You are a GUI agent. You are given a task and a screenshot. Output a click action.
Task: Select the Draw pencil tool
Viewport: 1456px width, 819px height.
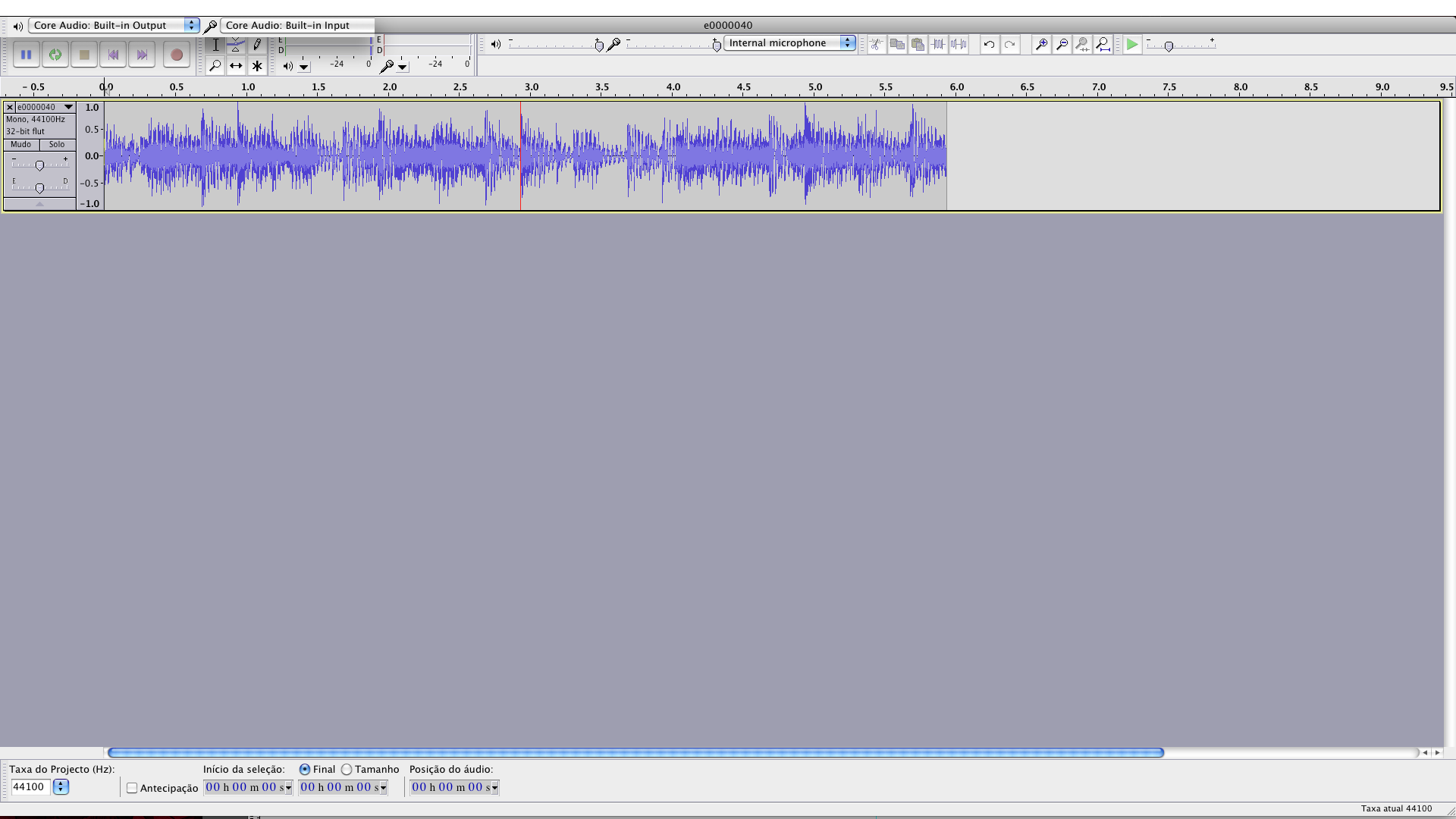tap(257, 45)
